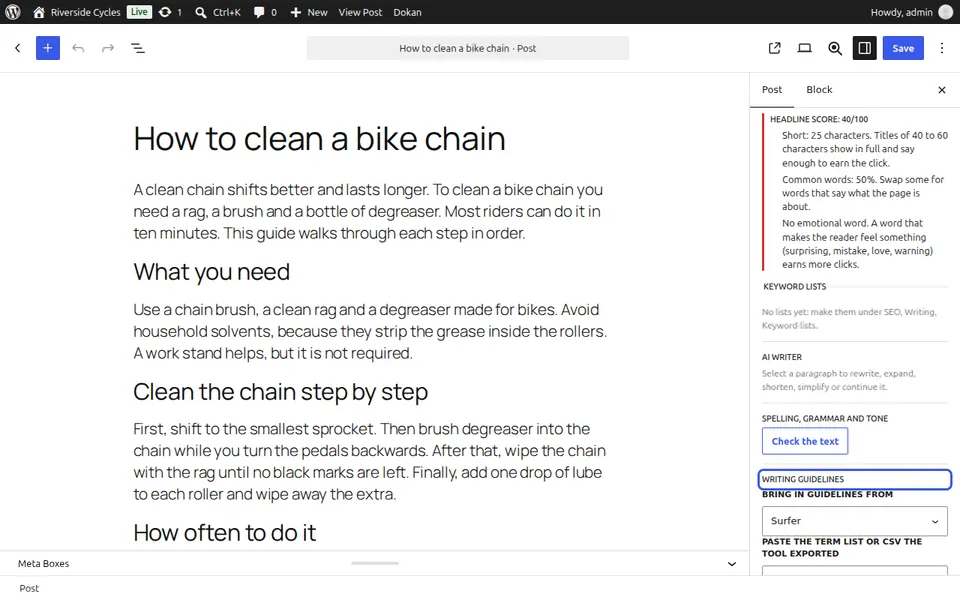
Task: Click the Live site status badge
Action: click(139, 12)
